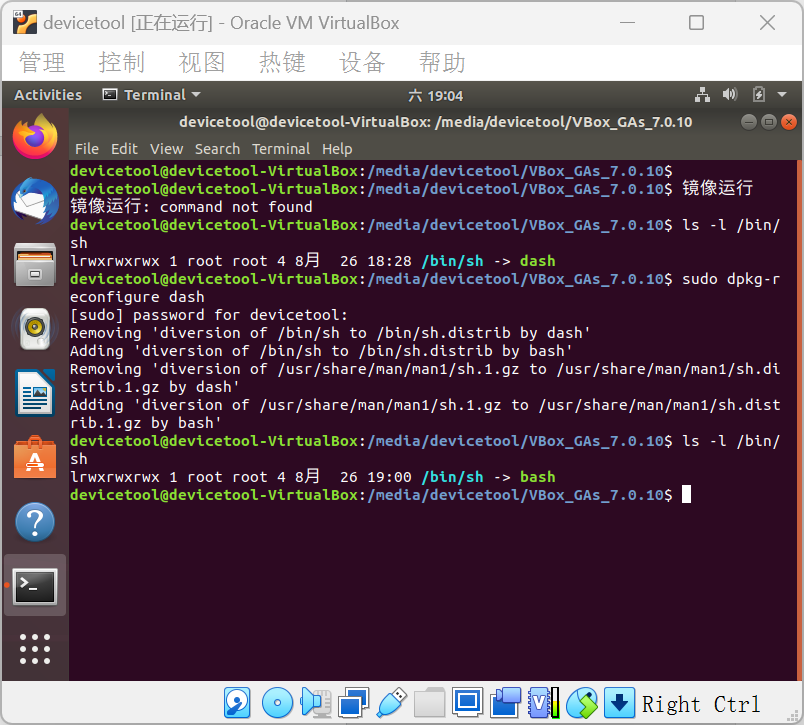804x725 pixels.
Task: Click VirtualBox USB devices status icon
Action: pos(392,703)
